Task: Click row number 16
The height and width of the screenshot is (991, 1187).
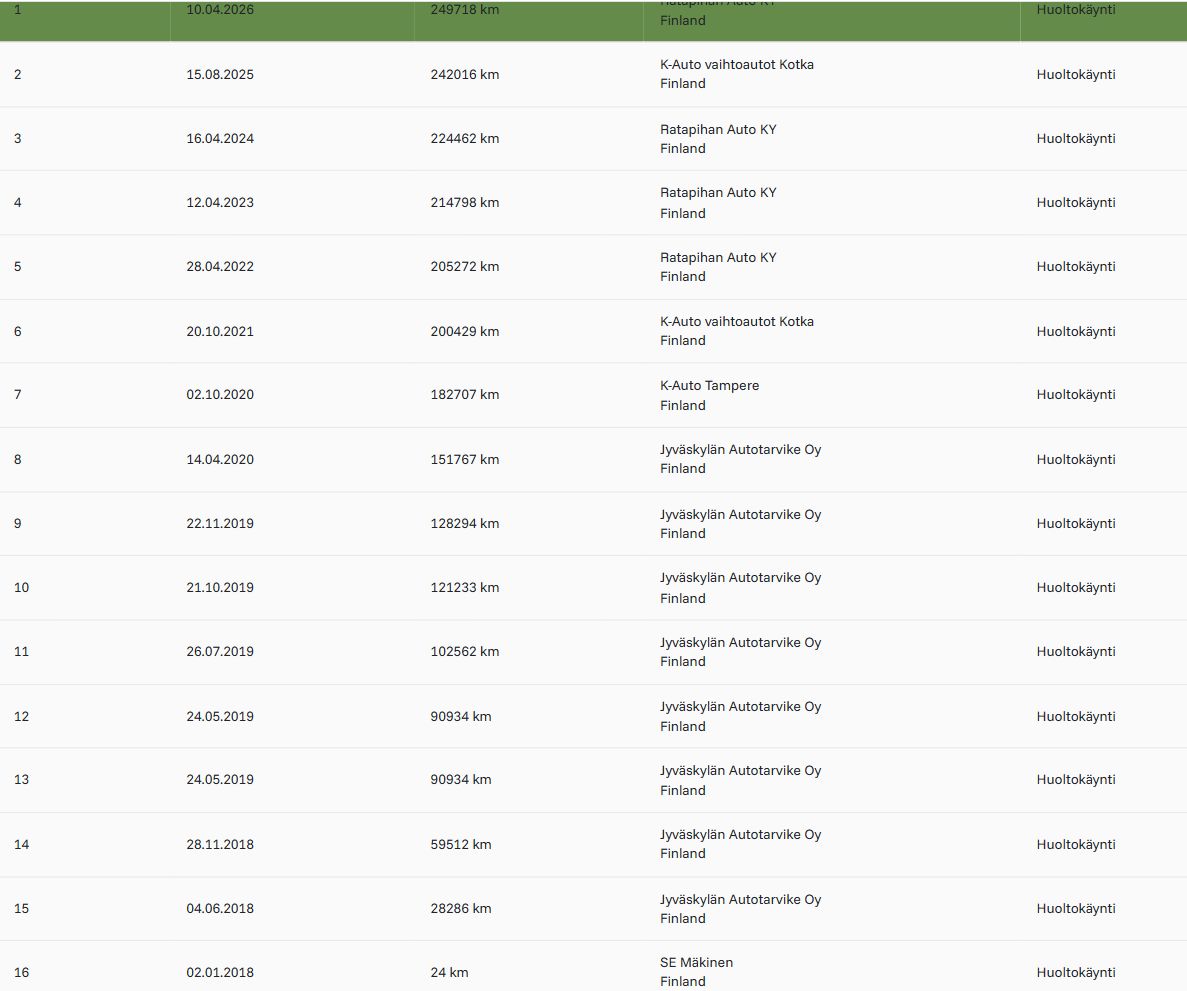Action: click(21, 972)
